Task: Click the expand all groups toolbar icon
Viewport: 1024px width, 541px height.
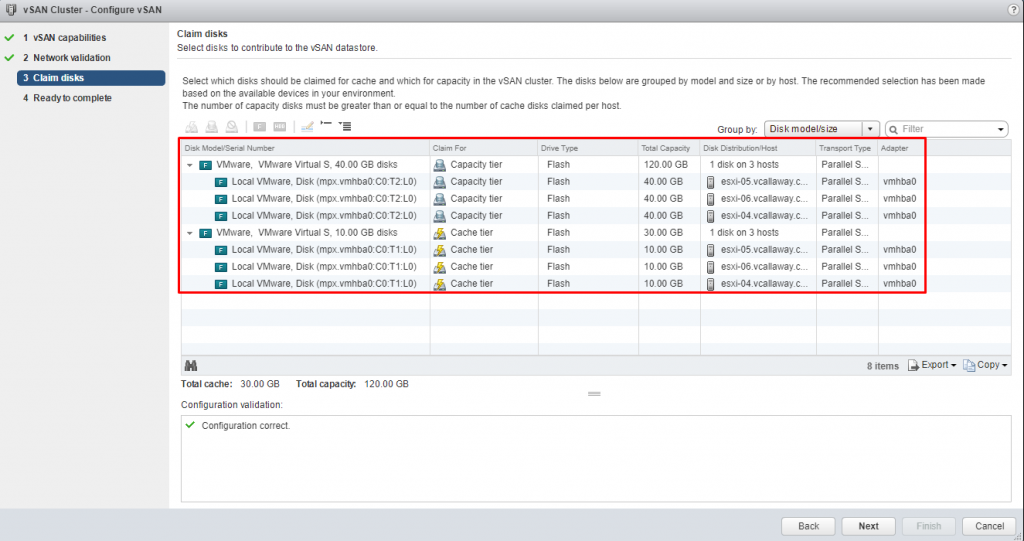Action: 345,126
